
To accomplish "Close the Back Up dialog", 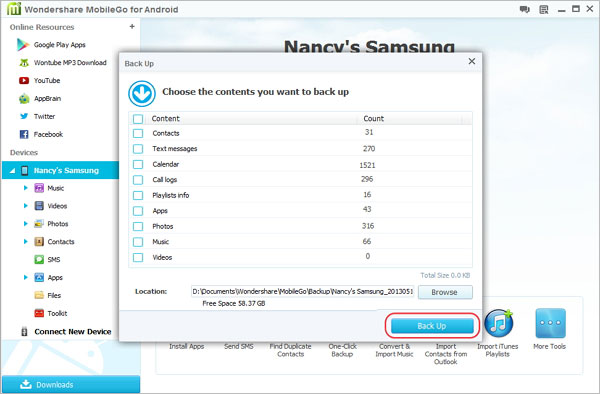I will coord(472,61).
